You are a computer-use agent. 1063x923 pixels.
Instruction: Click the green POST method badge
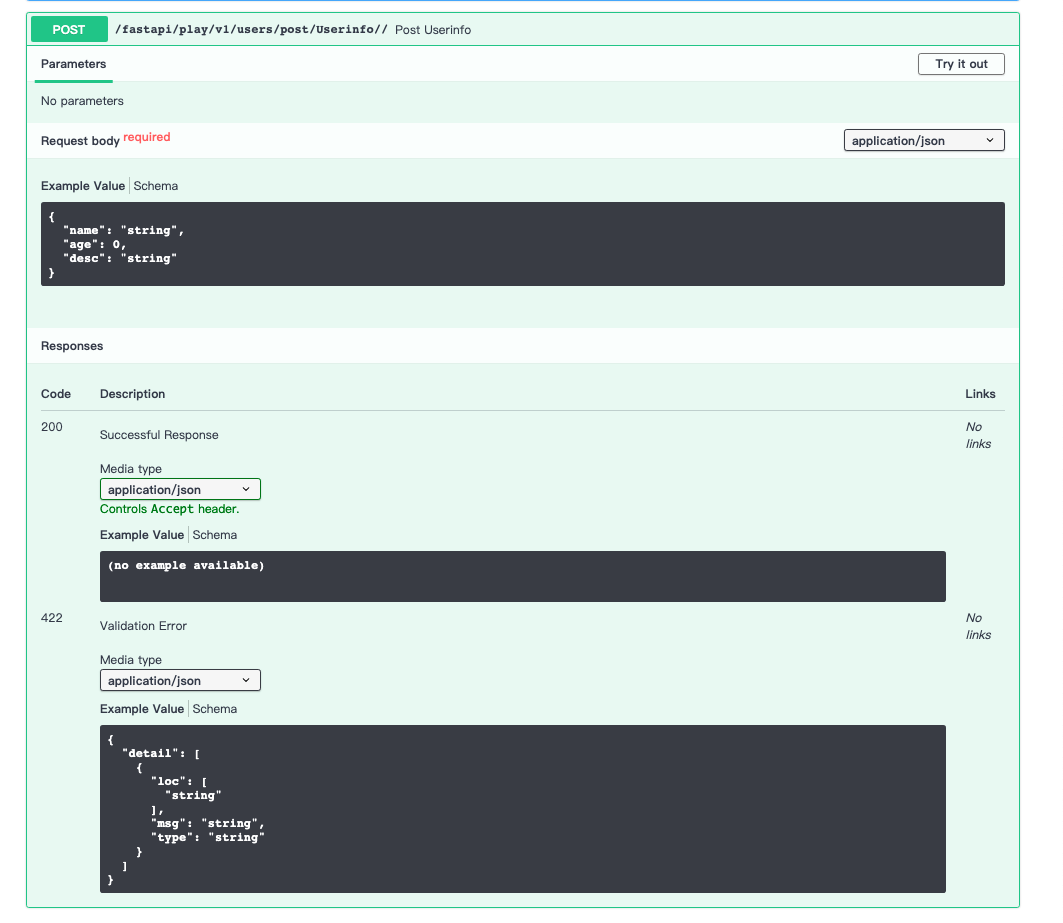69,29
